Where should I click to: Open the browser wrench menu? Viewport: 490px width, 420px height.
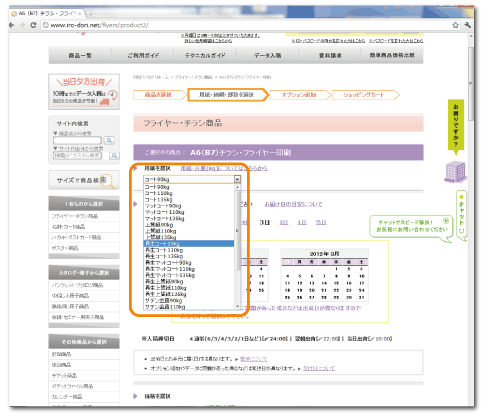point(467,25)
